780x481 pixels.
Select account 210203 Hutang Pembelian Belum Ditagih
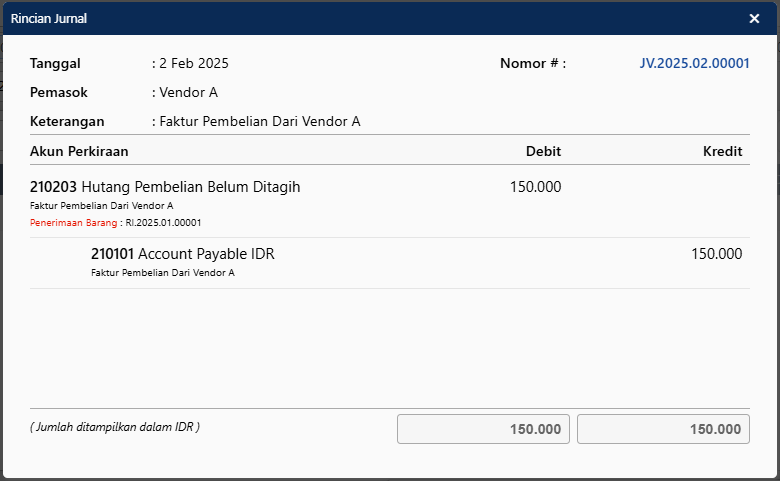pos(165,187)
